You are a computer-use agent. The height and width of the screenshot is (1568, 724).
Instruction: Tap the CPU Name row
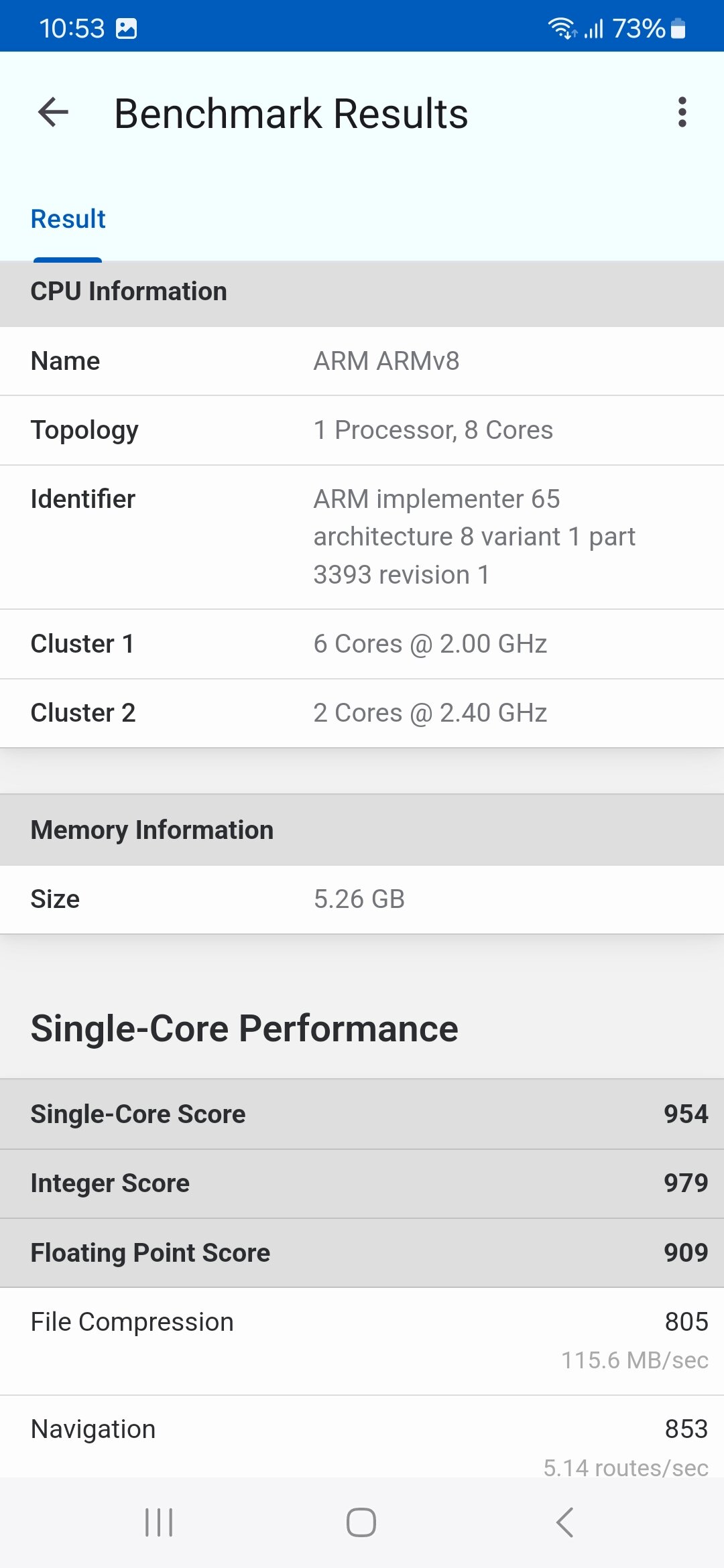362,361
